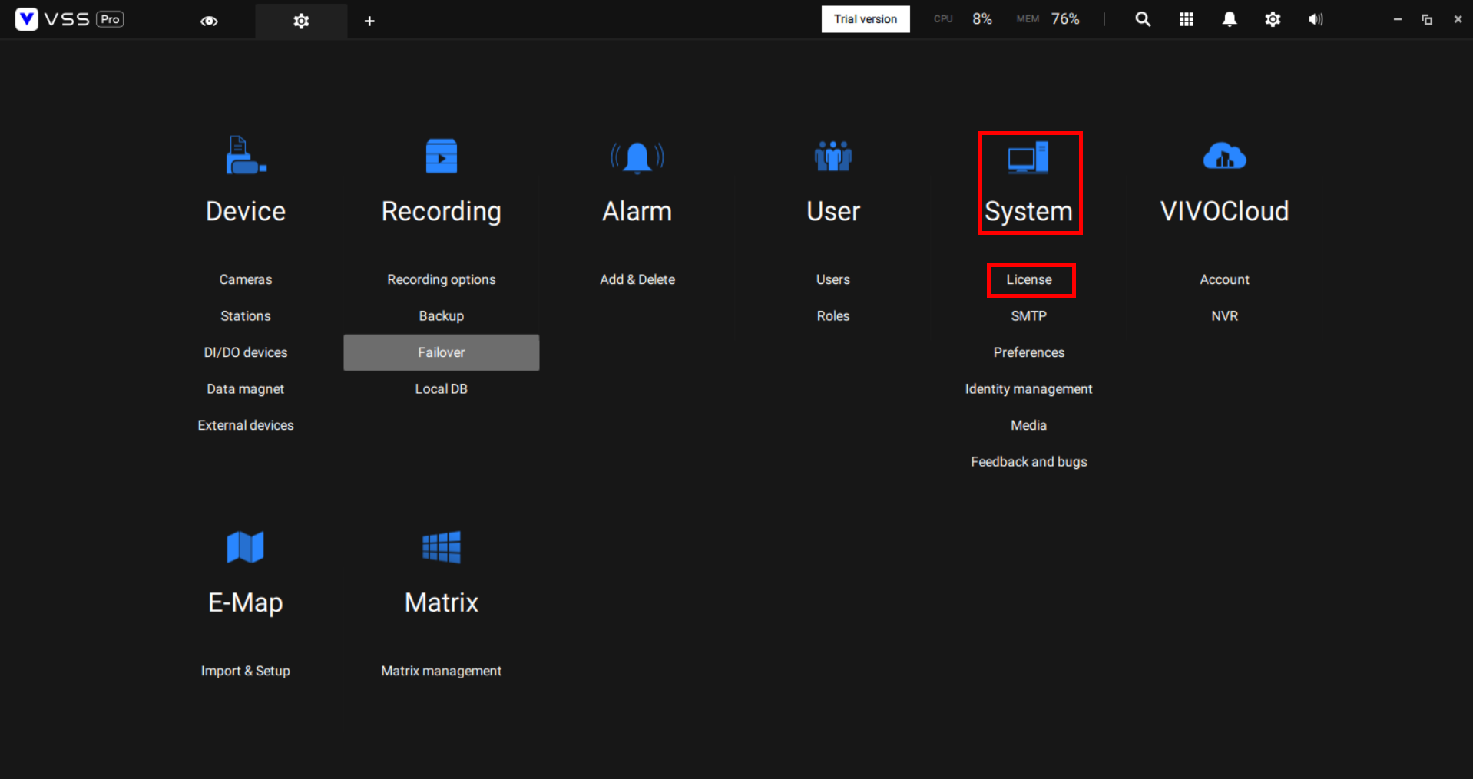
Task: Click the VIVOCloud heading
Action: [x=1224, y=211]
